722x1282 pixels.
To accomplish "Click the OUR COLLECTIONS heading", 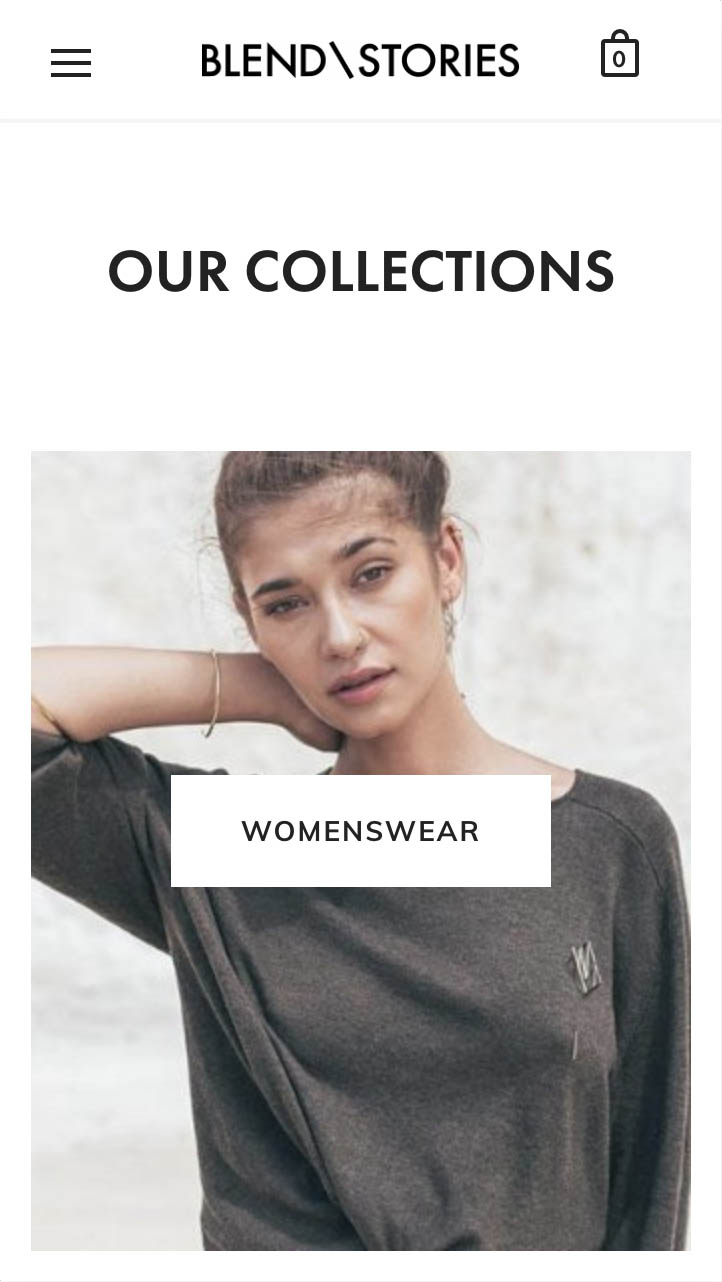I will 361,271.
